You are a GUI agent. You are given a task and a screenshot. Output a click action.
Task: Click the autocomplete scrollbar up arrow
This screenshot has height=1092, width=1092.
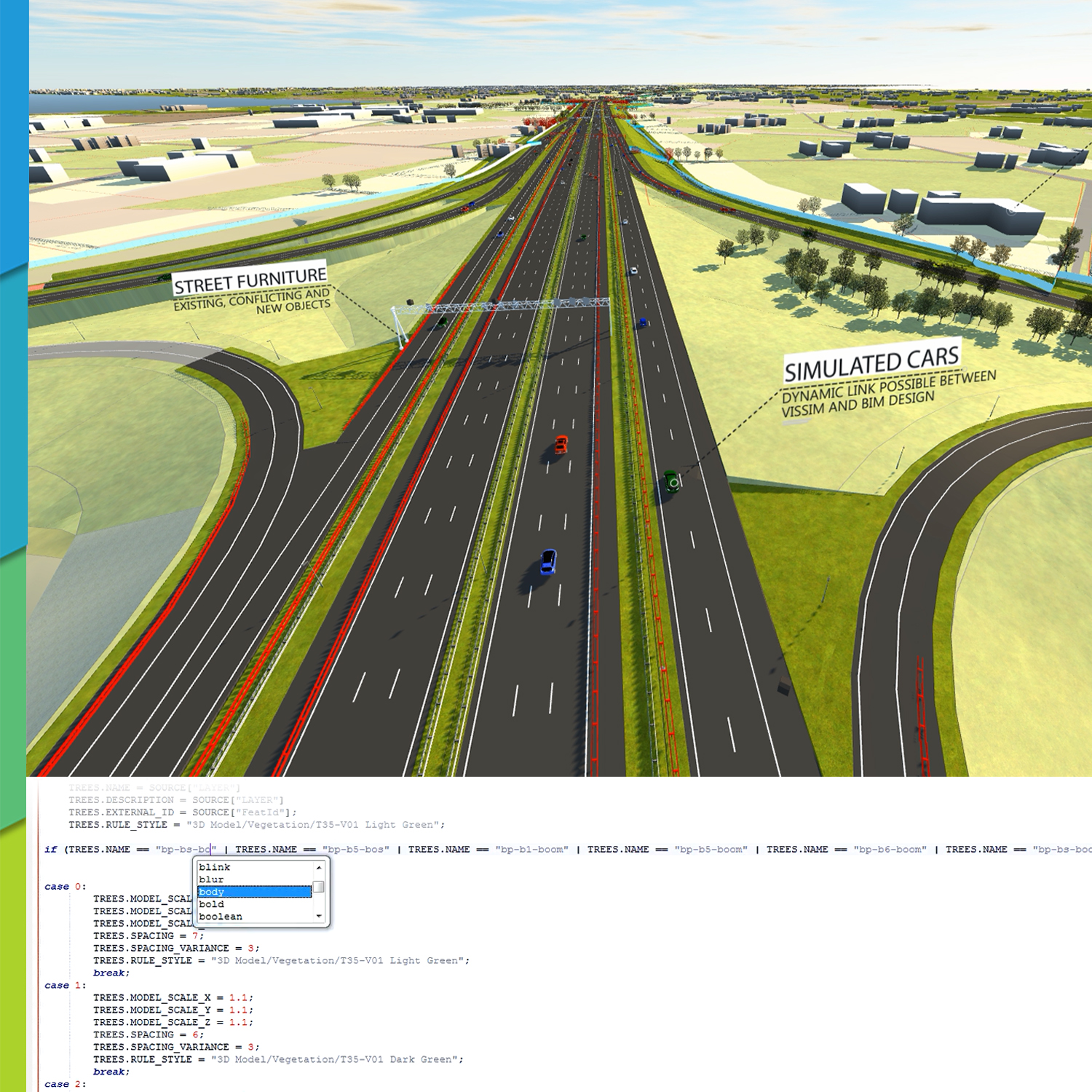[x=319, y=867]
